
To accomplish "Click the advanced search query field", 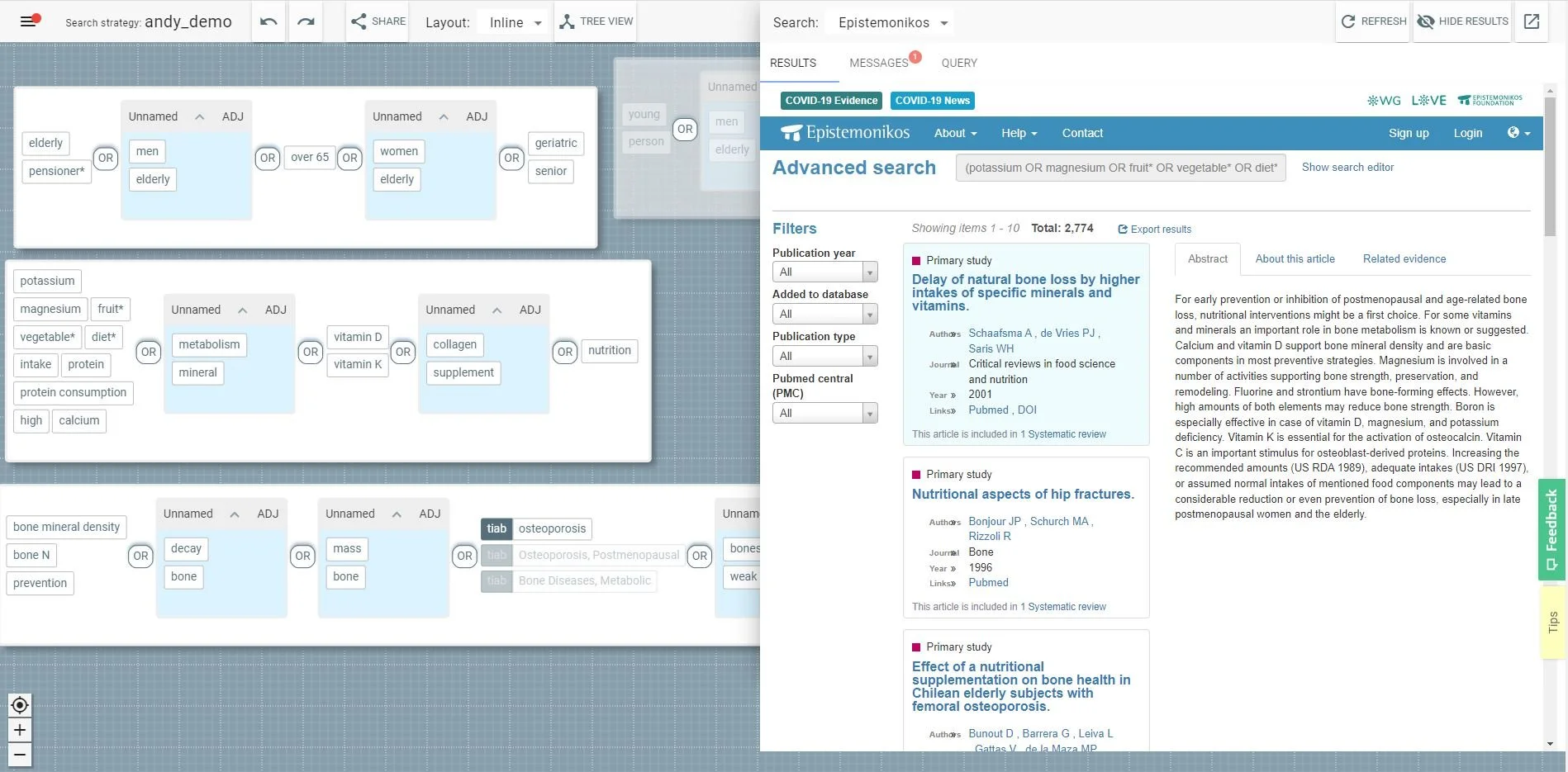I will (x=1120, y=168).
